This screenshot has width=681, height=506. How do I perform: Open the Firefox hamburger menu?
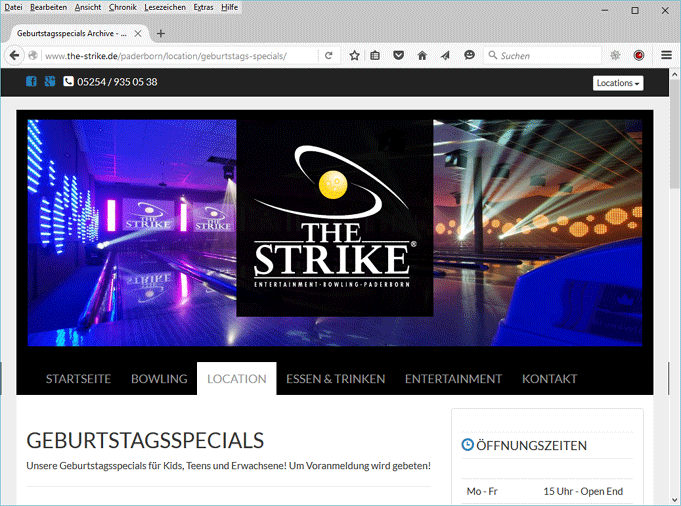click(666, 55)
